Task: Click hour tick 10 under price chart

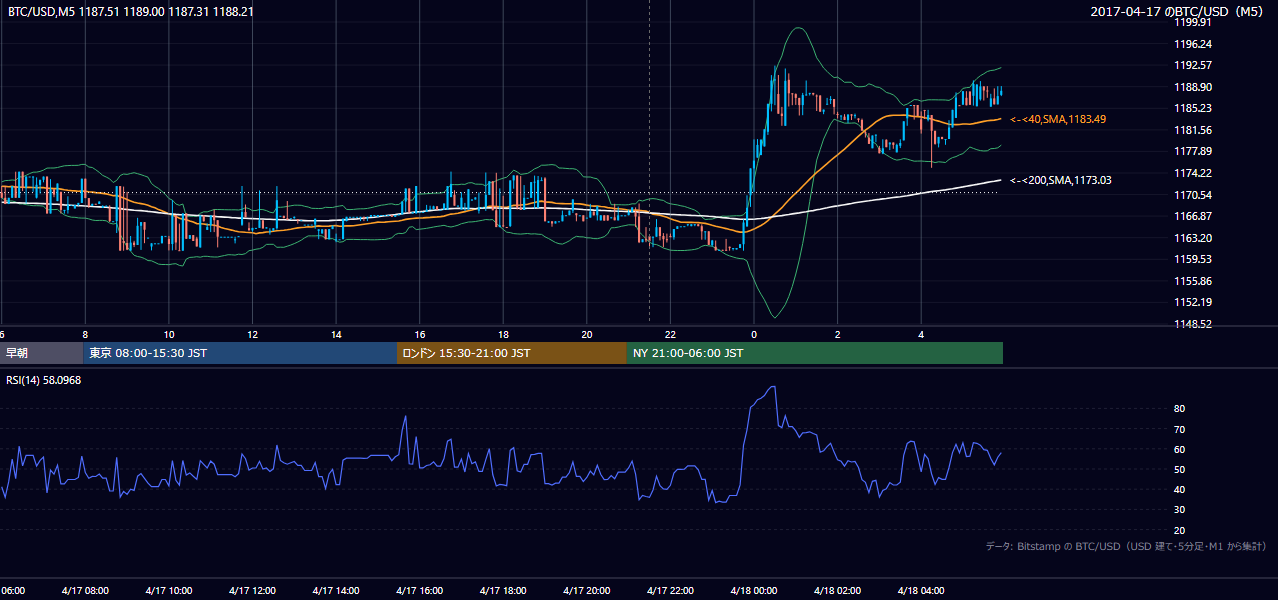Action: click(169, 334)
